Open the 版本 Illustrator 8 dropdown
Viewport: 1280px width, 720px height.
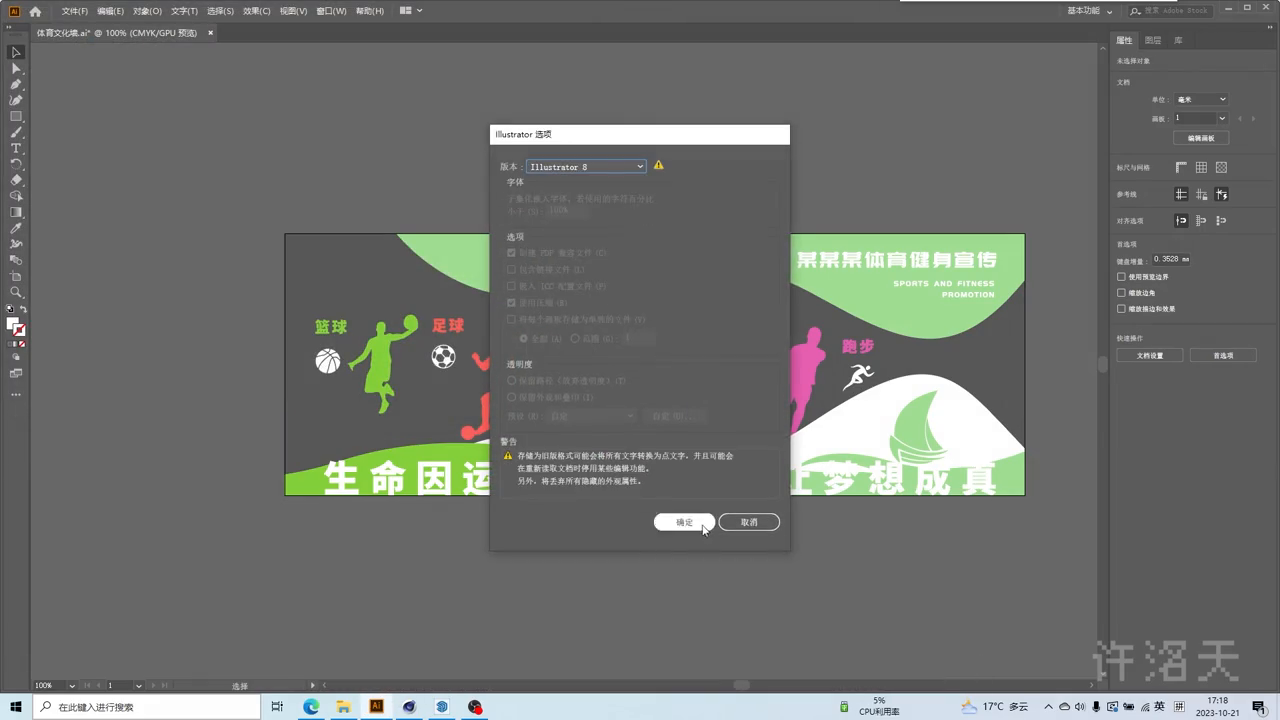[x=586, y=166]
